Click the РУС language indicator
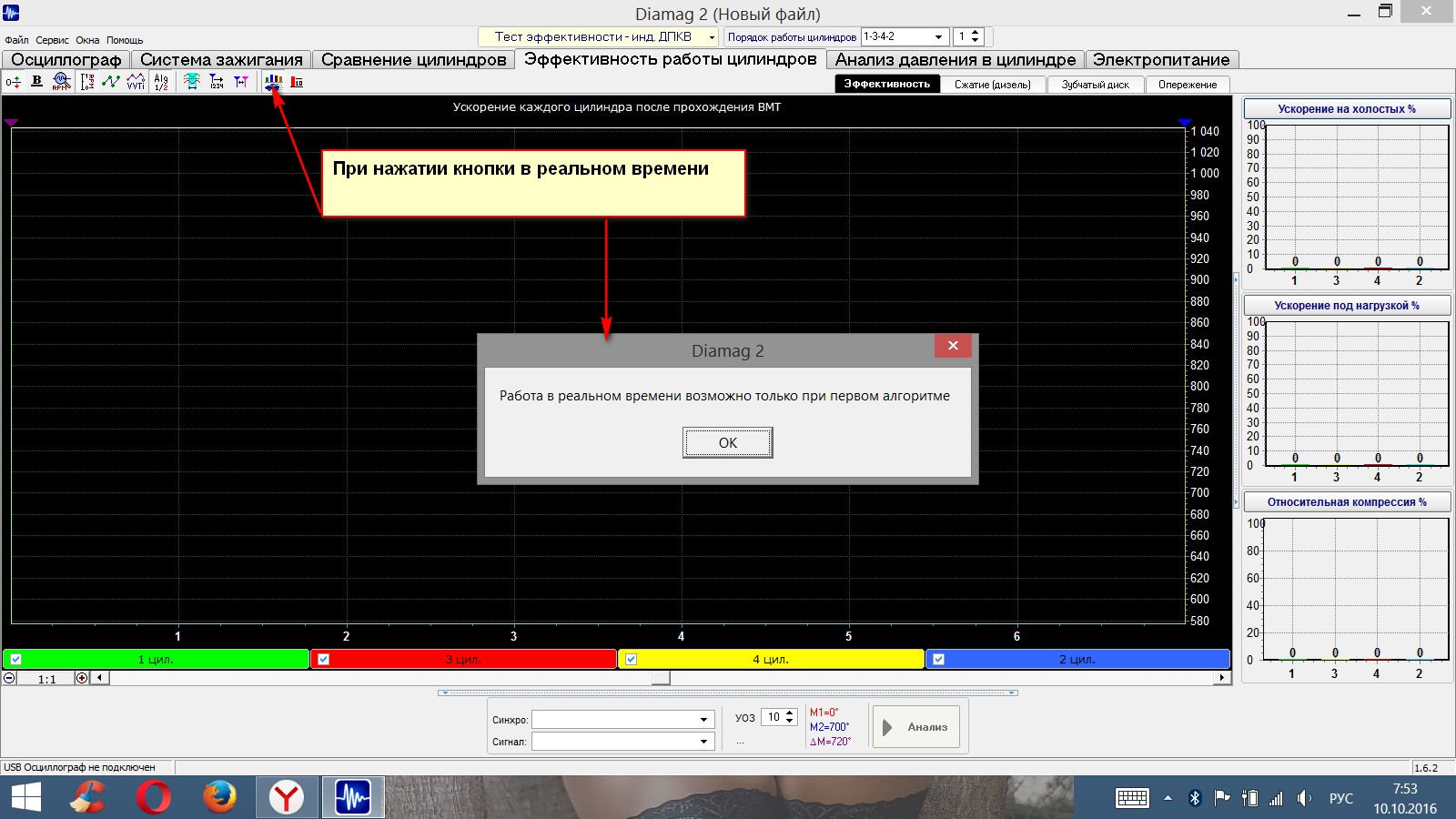Image resolution: width=1456 pixels, height=819 pixels. pos(1340,798)
